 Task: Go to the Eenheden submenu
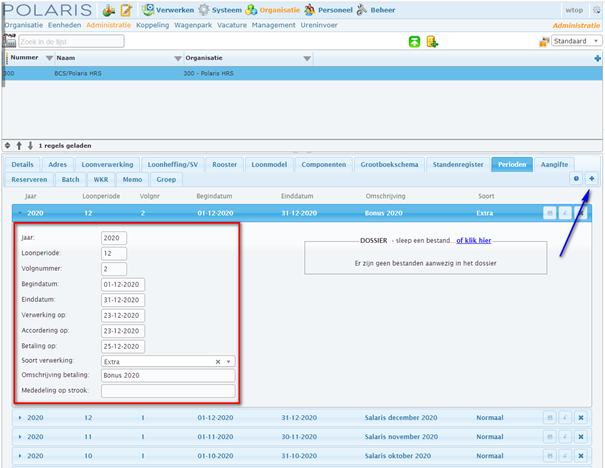pyautogui.click(x=64, y=25)
